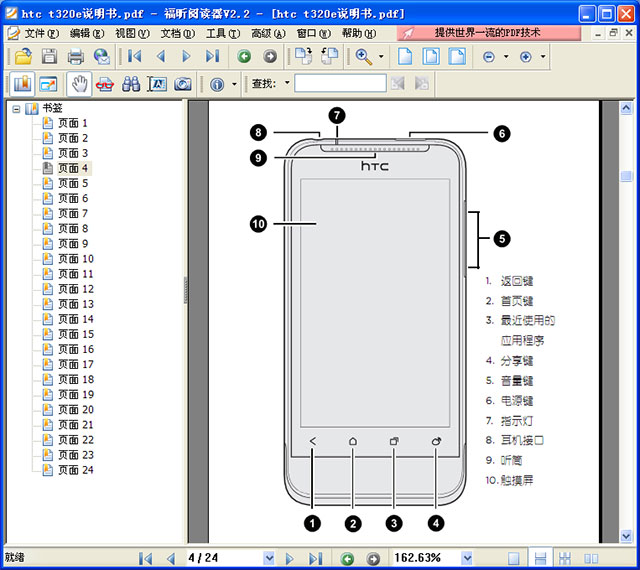This screenshot has width=640, height=570.
Task: Open the 工具 menu
Action: point(223,33)
